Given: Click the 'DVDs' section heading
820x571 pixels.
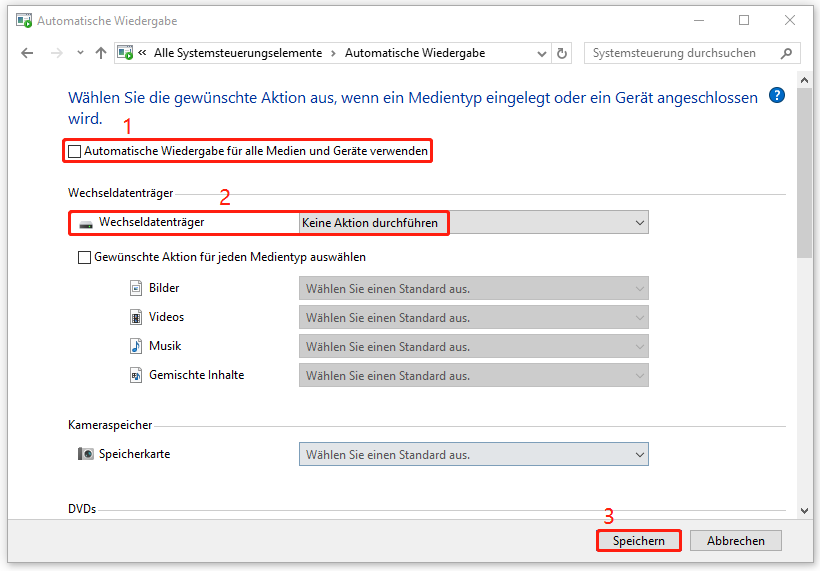Looking at the screenshot, I should coord(82,509).
